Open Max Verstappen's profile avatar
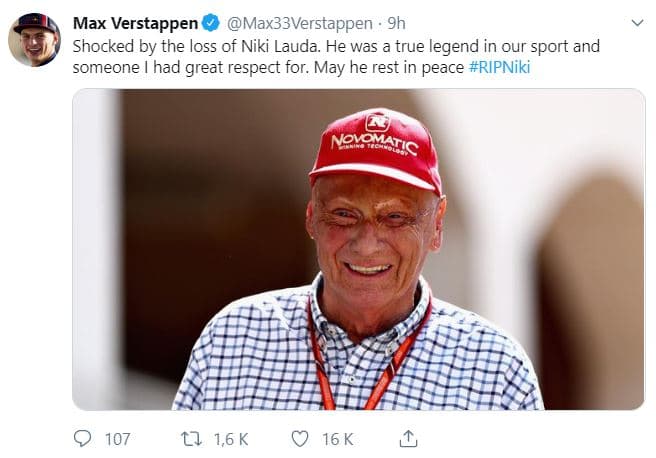 tap(34, 40)
